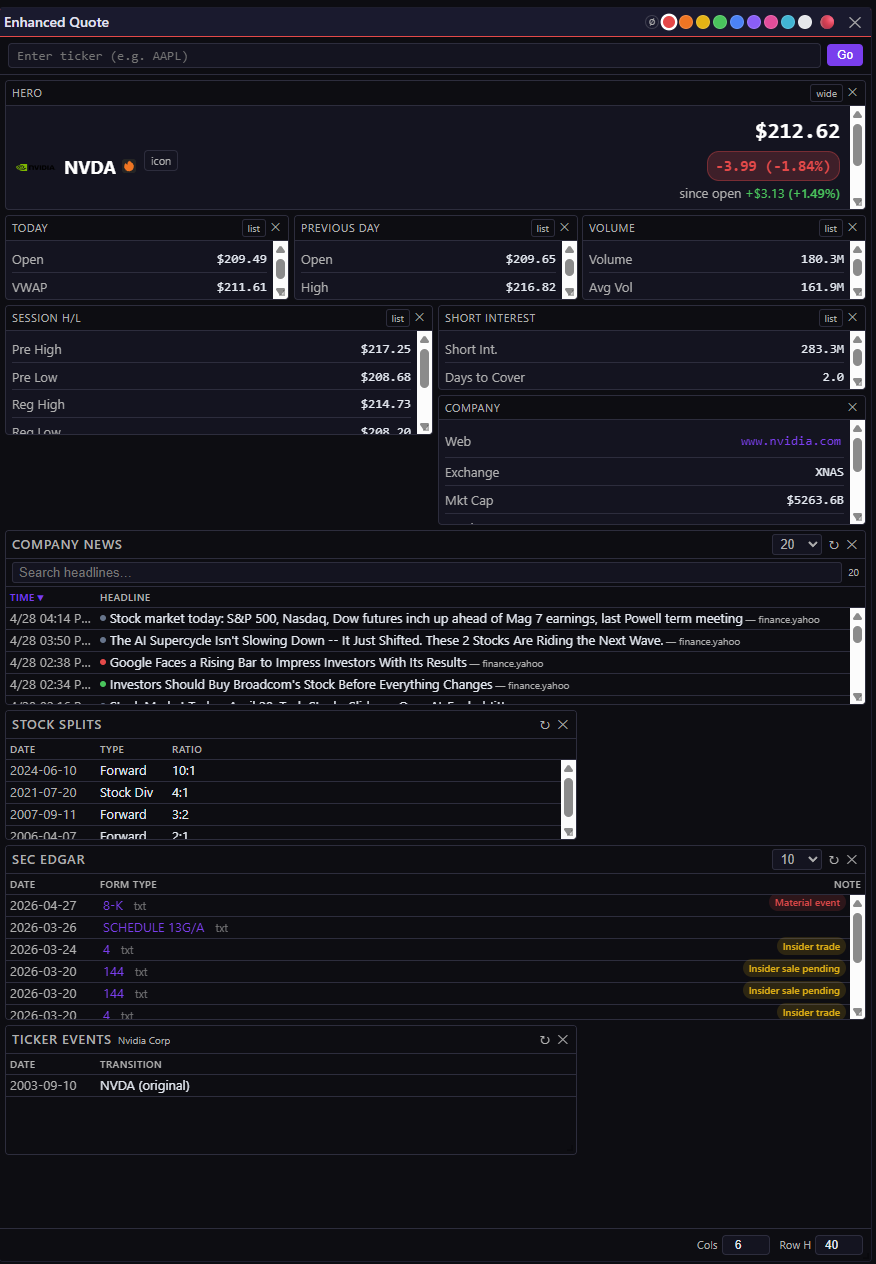
Task: Close the Short Interest panel
Action: click(852, 318)
